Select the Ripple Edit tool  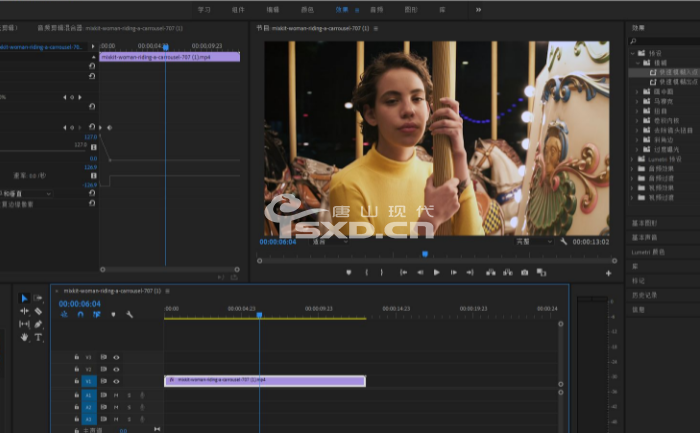[x=24, y=311]
